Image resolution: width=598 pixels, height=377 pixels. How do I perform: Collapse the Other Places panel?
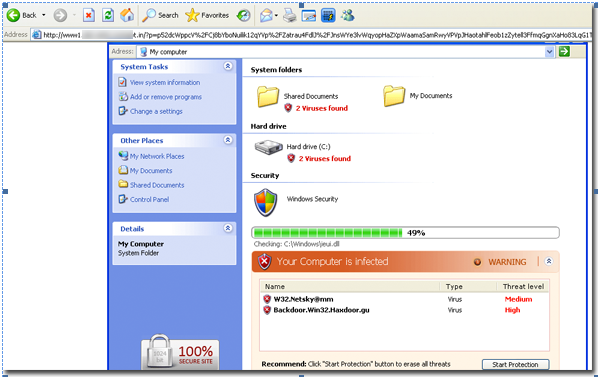point(228,140)
